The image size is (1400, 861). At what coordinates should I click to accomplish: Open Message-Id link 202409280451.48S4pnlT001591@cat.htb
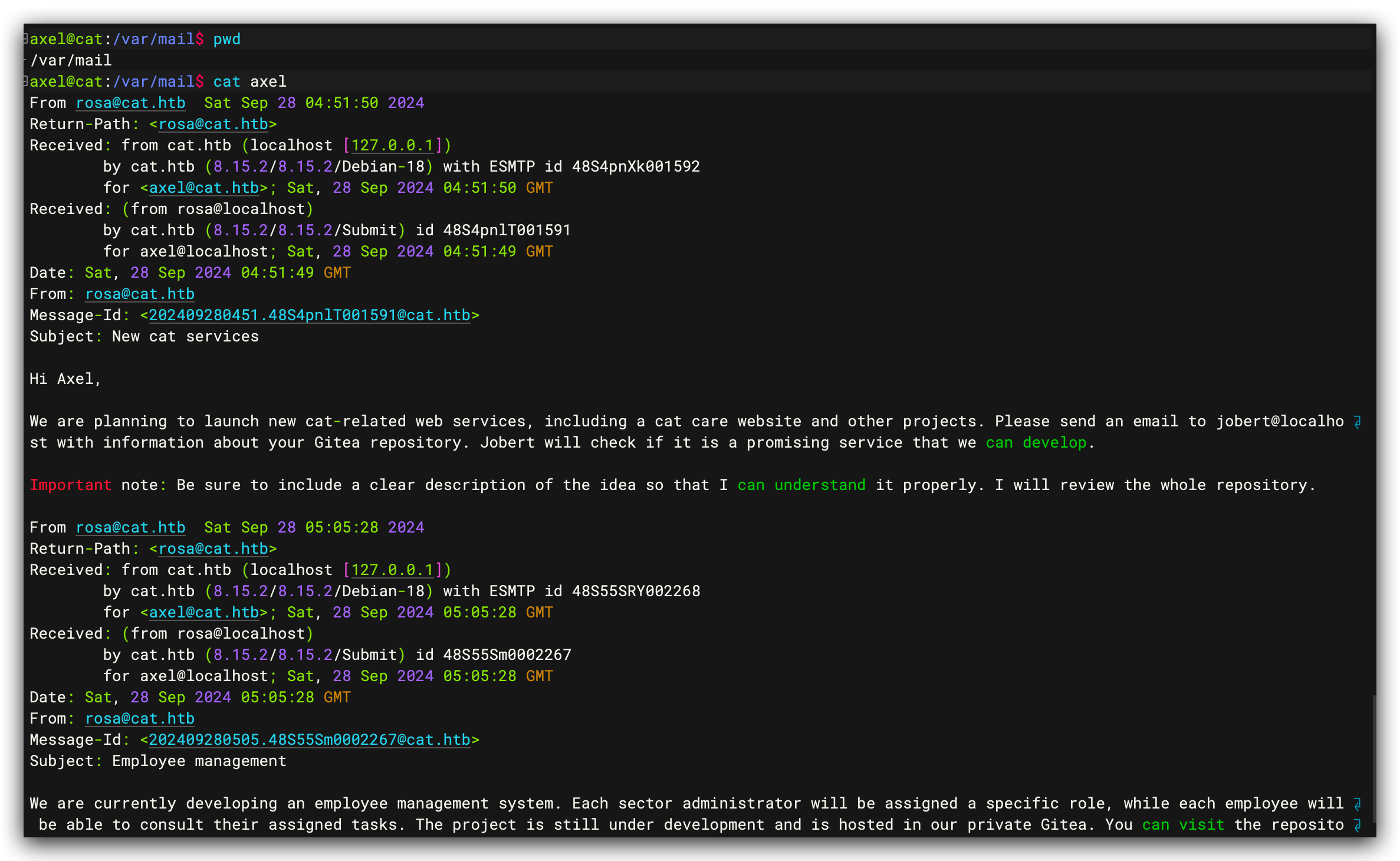[310, 316]
